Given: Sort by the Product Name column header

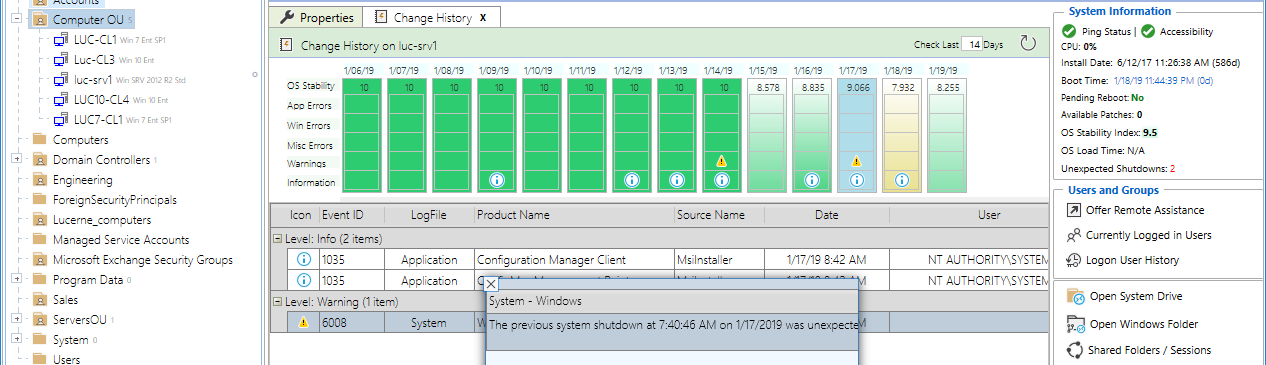Looking at the screenshot, I should pos(574,215).
